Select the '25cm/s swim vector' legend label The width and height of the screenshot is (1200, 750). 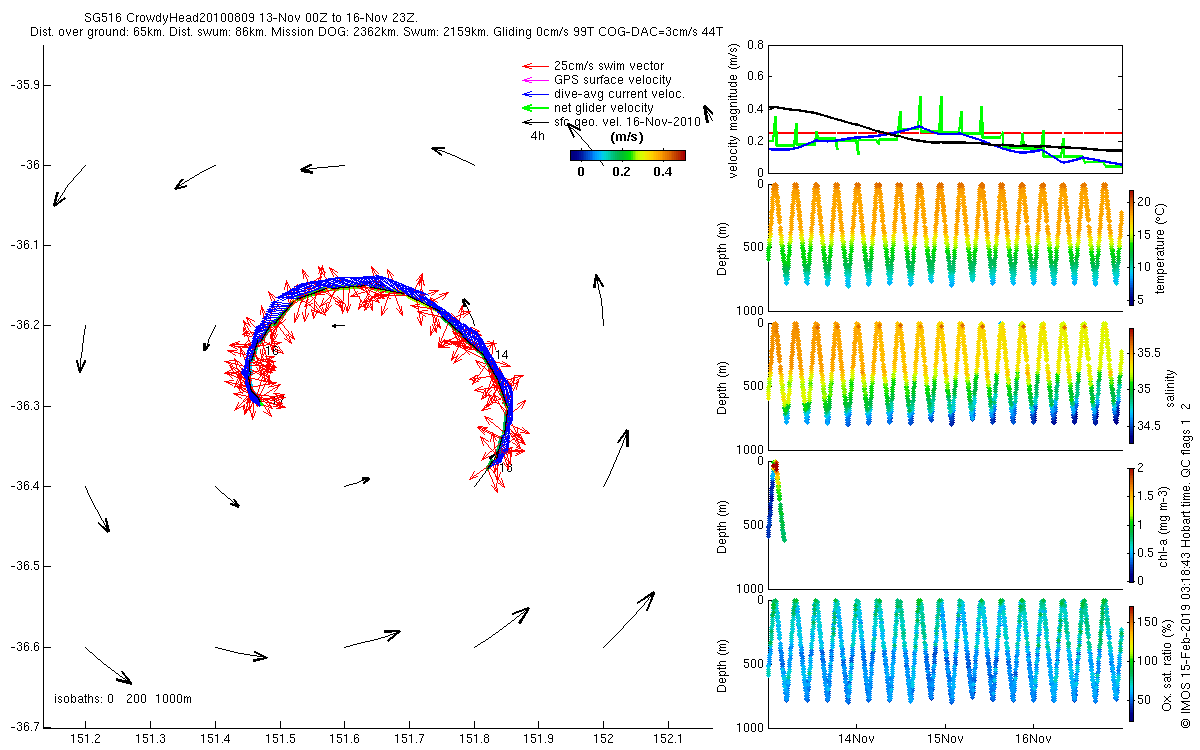(609, 66)
